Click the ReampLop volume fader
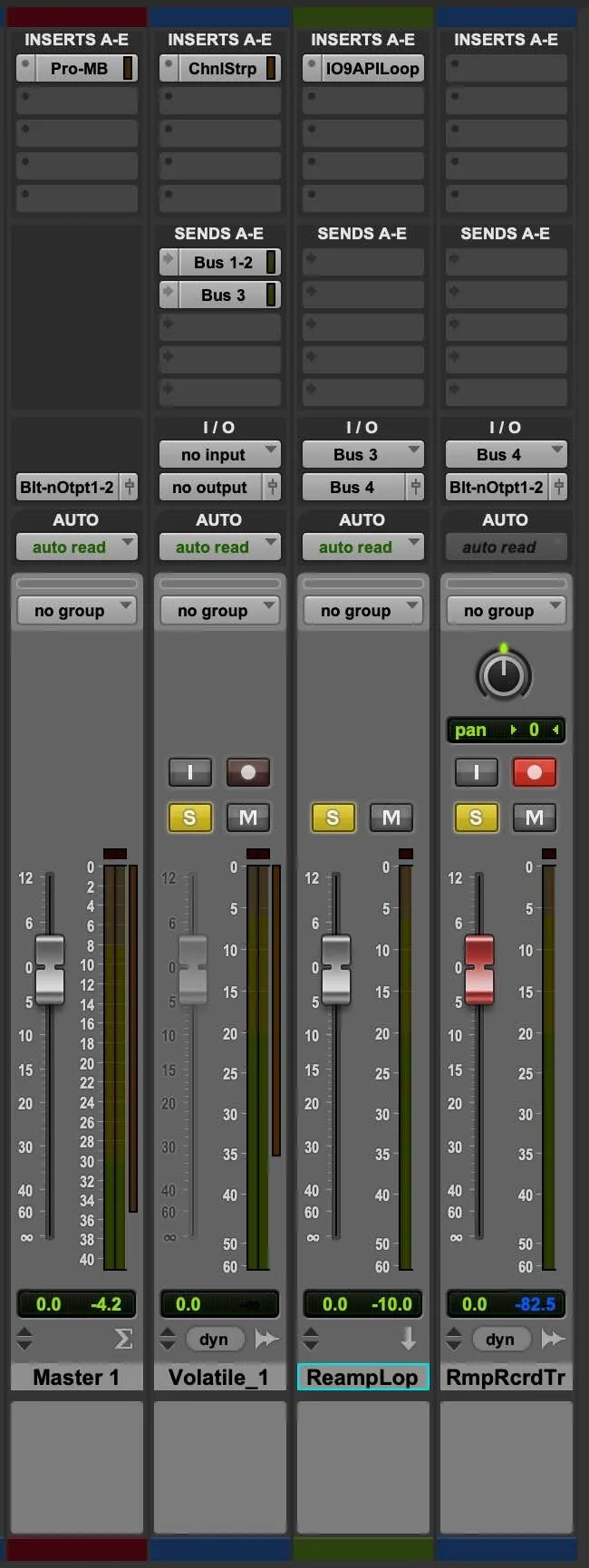 pyautogui.click(x=336, y=969)
